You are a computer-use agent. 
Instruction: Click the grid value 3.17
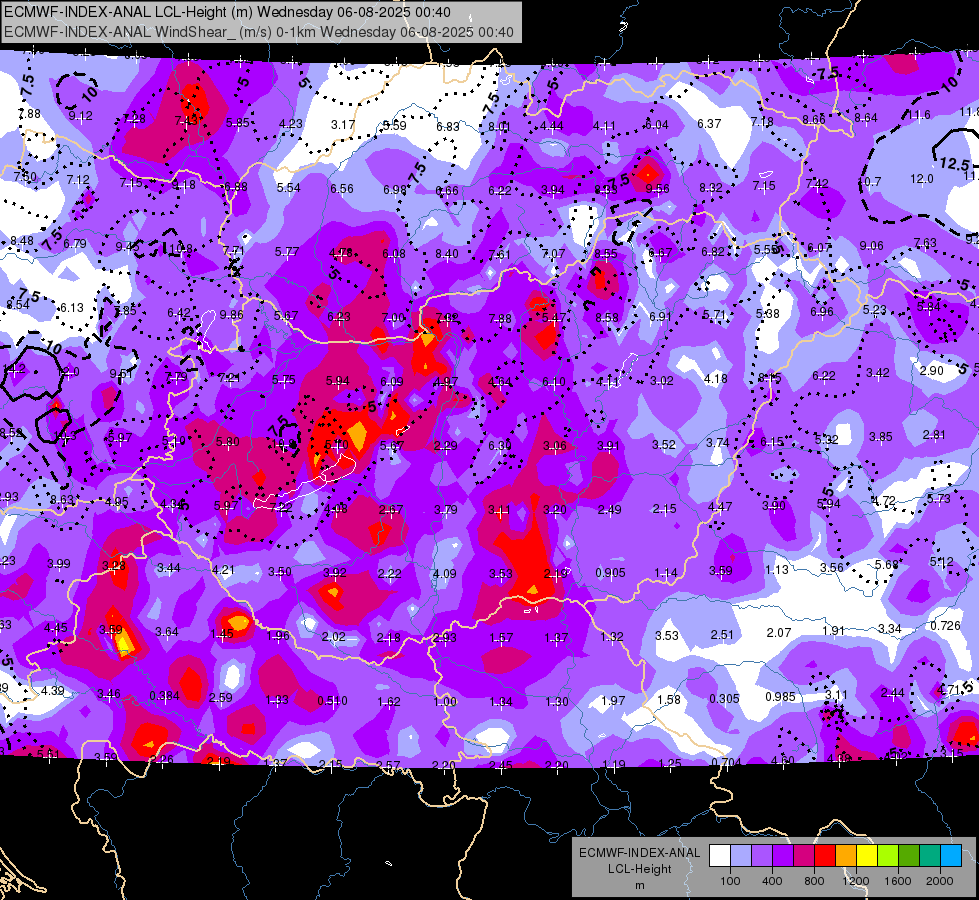tap(343, 125)
